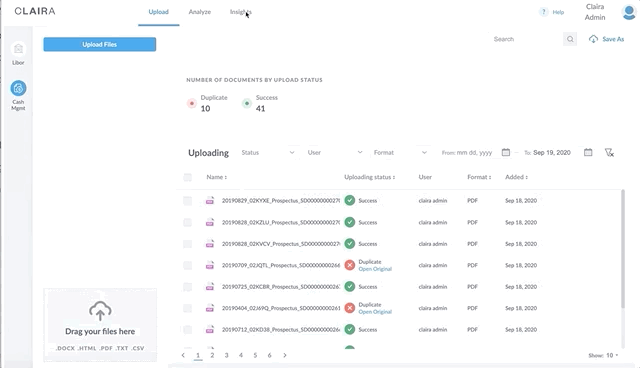Go to page 3
The image size is (640, 368).
[227, 355]
